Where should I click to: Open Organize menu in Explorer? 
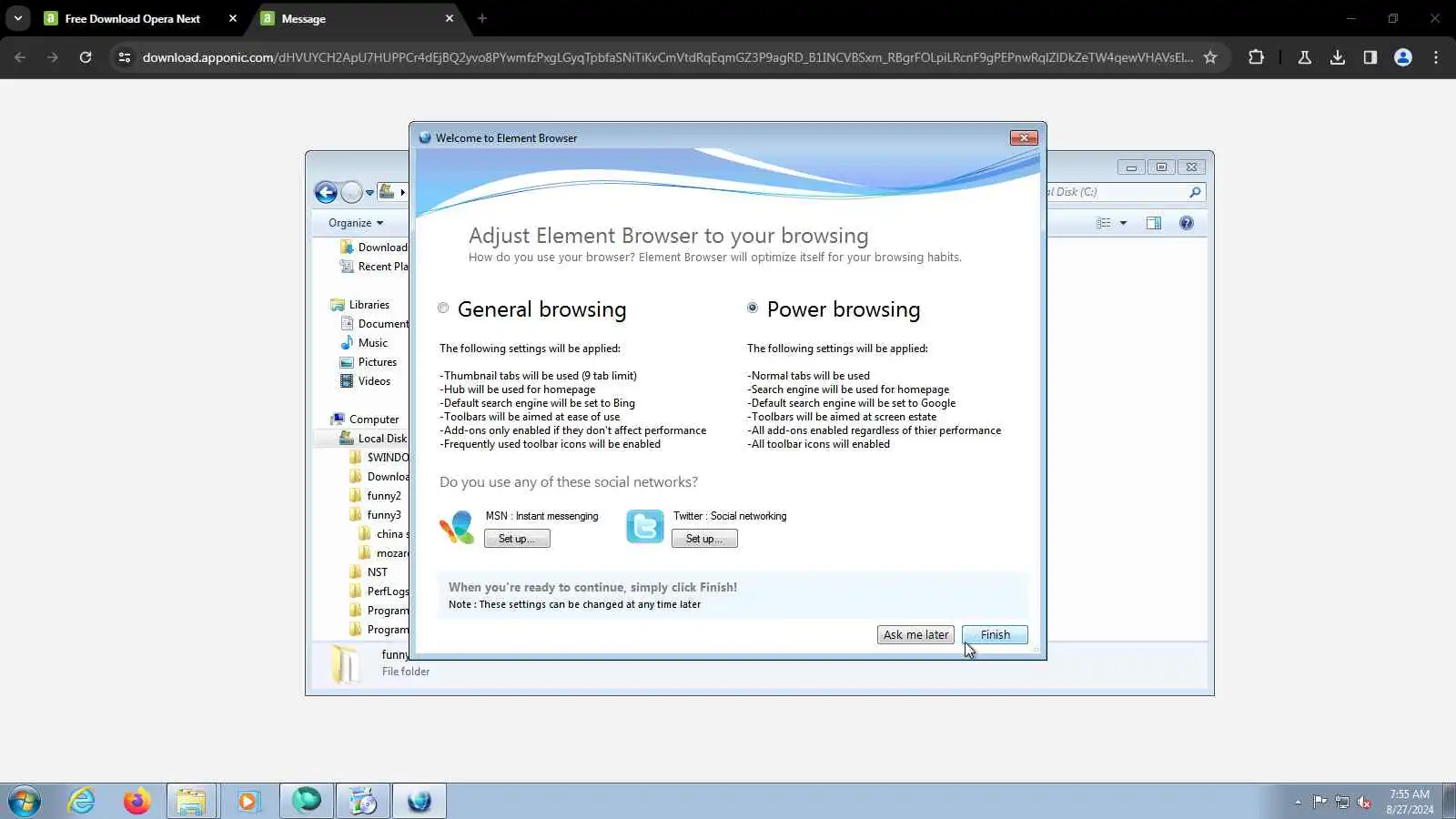coord(356,223)
